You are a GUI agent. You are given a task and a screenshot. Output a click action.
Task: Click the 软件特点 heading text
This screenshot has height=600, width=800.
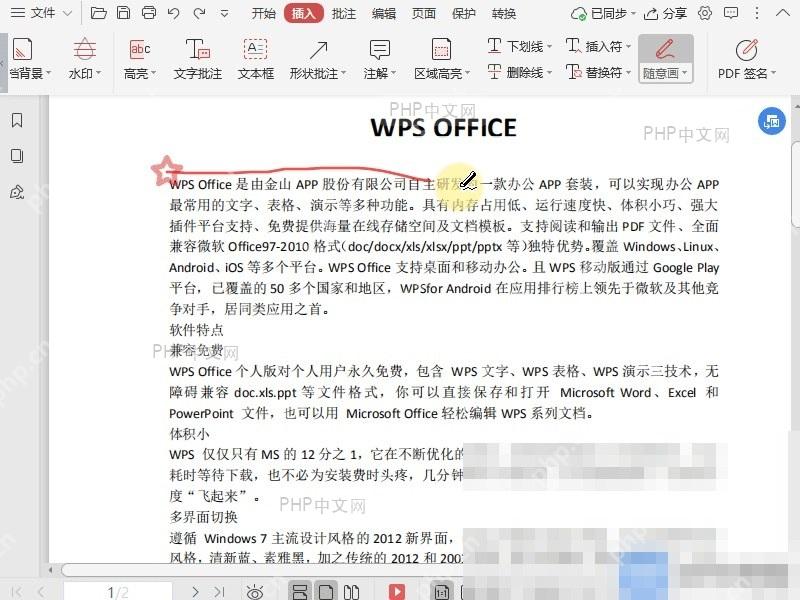pos(196,330)
